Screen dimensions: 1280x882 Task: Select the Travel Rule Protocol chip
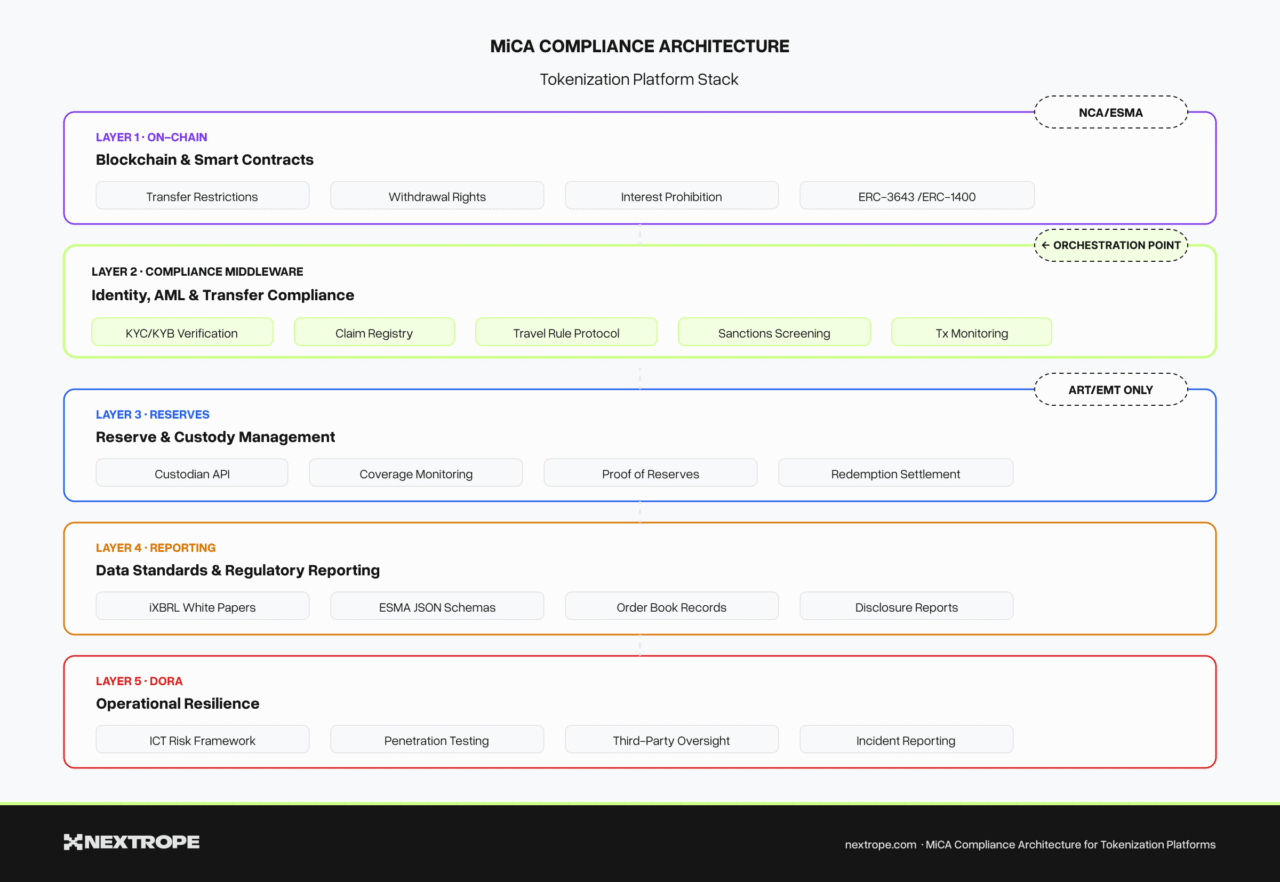tap(566, 333)
